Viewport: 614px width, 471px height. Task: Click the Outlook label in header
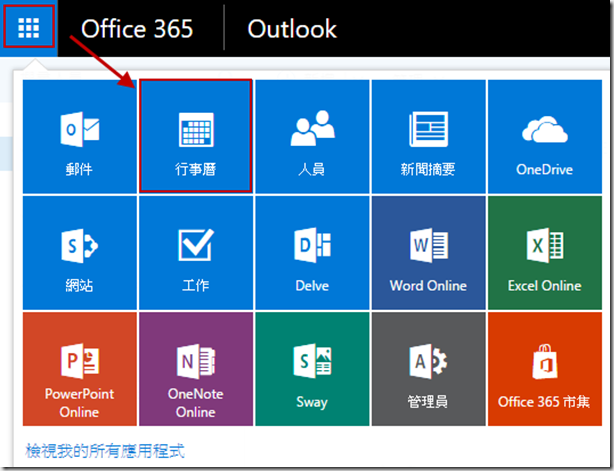pos(292,29)
